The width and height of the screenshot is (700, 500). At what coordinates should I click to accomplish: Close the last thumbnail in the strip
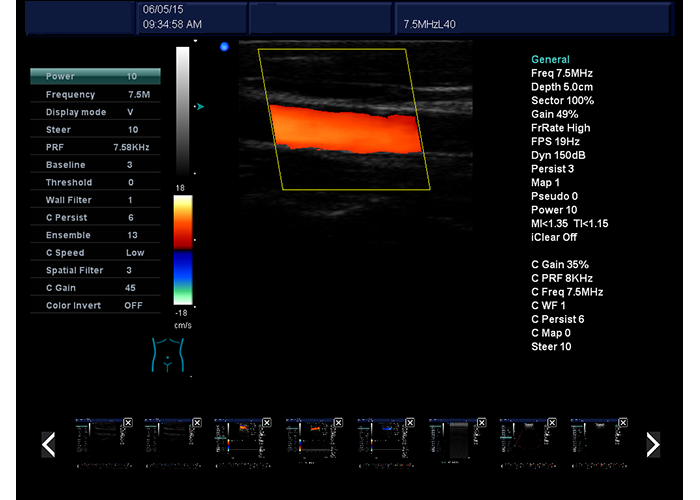[x=623, y=424]
